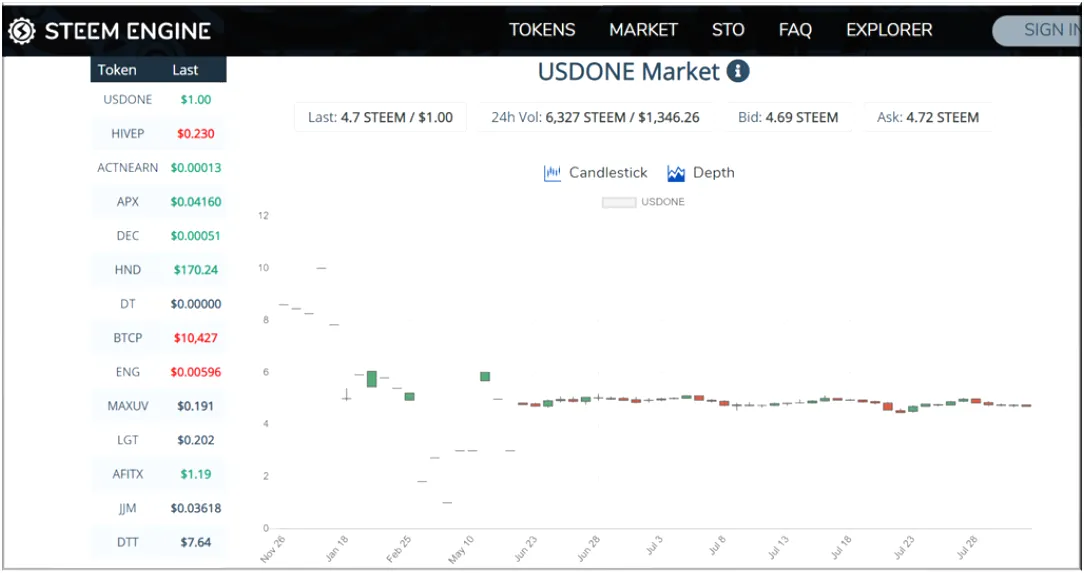The image size is (1084, 573).
Task: Click the Jul 23 axis date label
Action: (x=904, y=547)
